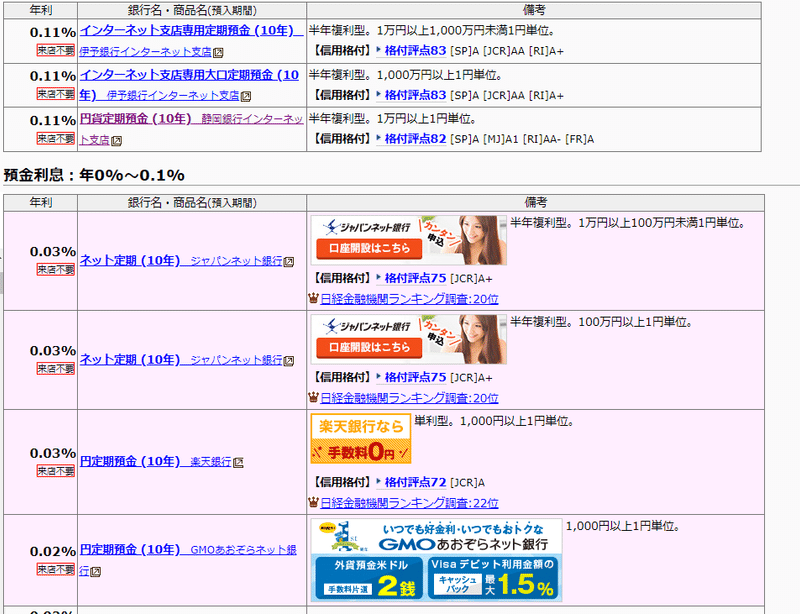This screenshot has width=800, height=614.
Task: Click crown icon beside ランキング調査:22位
Action: [x=313, y=502]
